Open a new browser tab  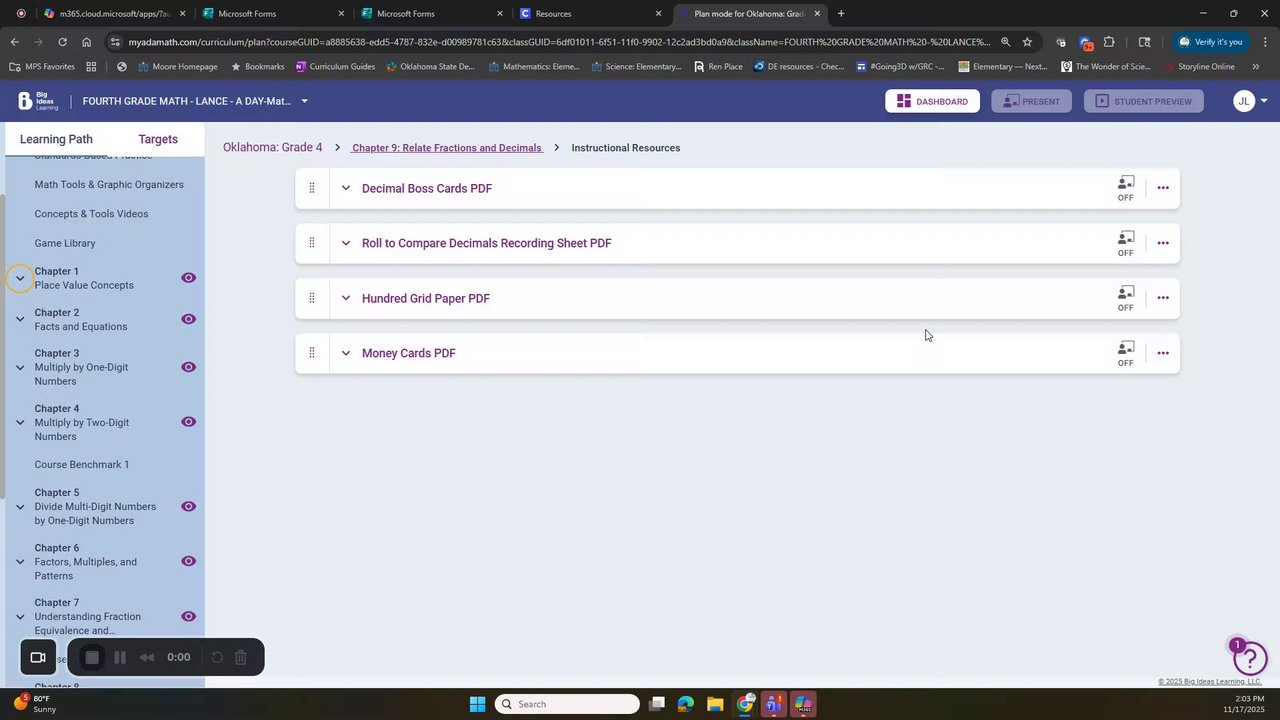[841, 14]
